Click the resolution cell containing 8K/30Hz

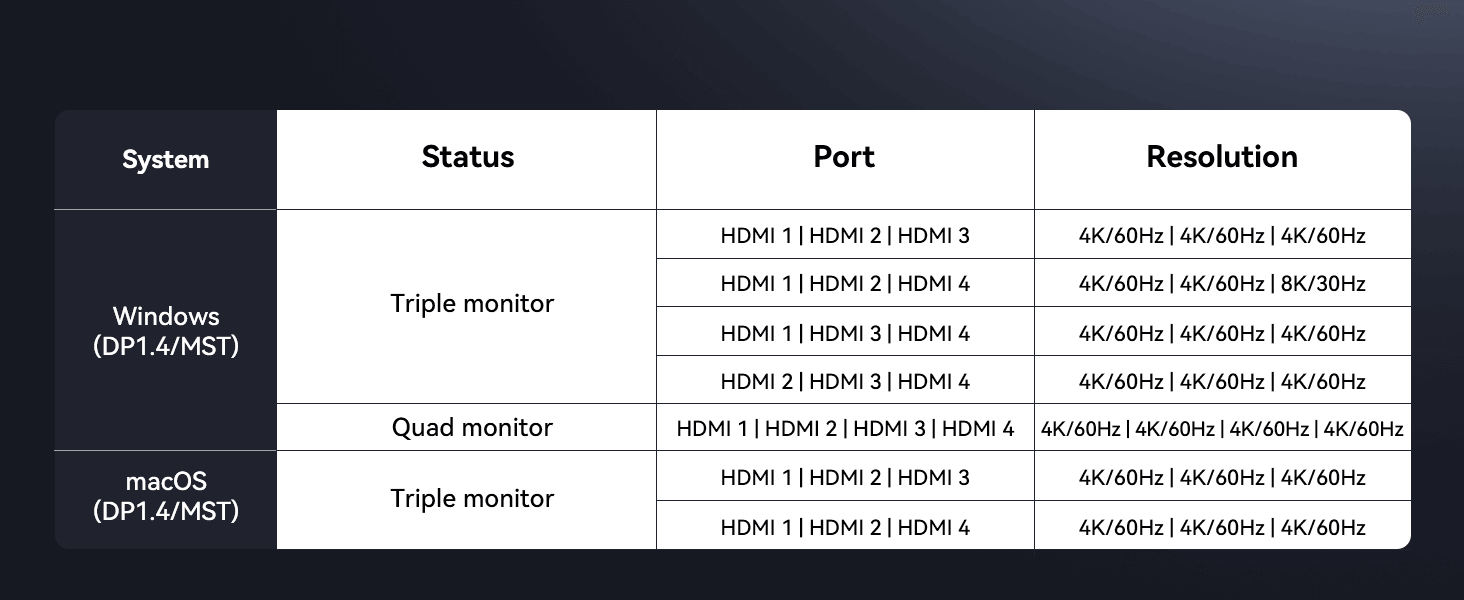point(1222,284)
